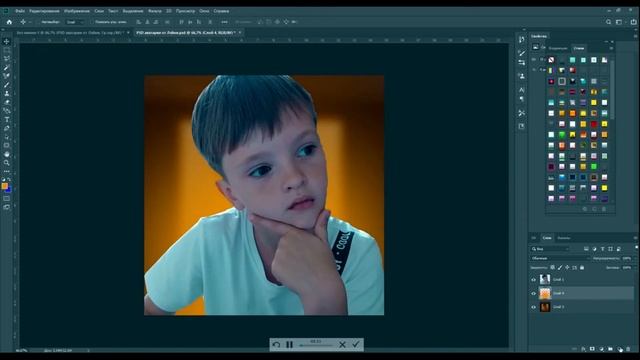Switch to the Стили tab
This screenshot has height=360, width=640.
(x=579, y=48)
